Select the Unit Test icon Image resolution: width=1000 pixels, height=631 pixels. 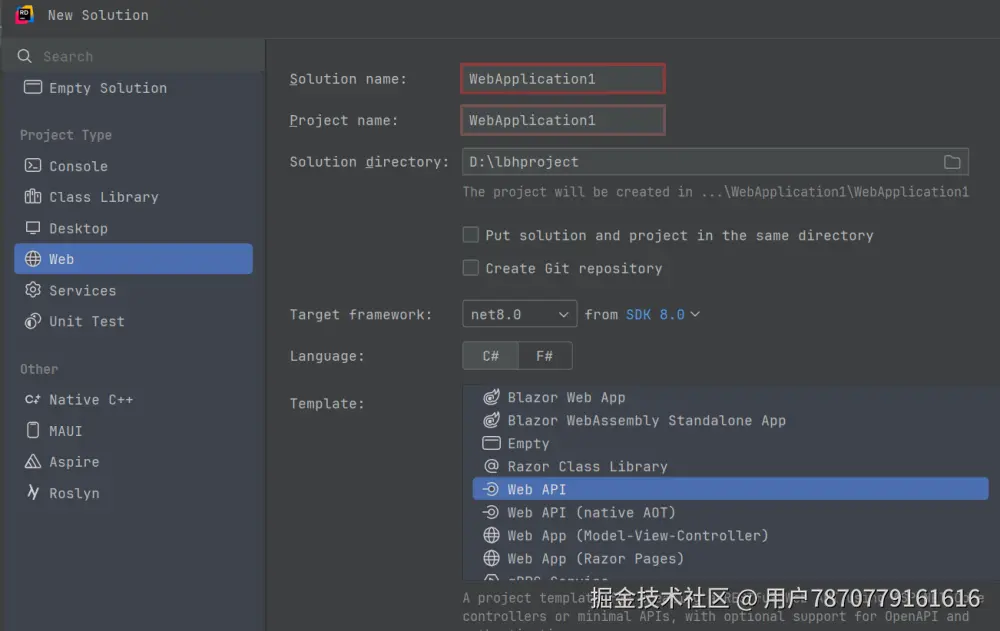32,321
